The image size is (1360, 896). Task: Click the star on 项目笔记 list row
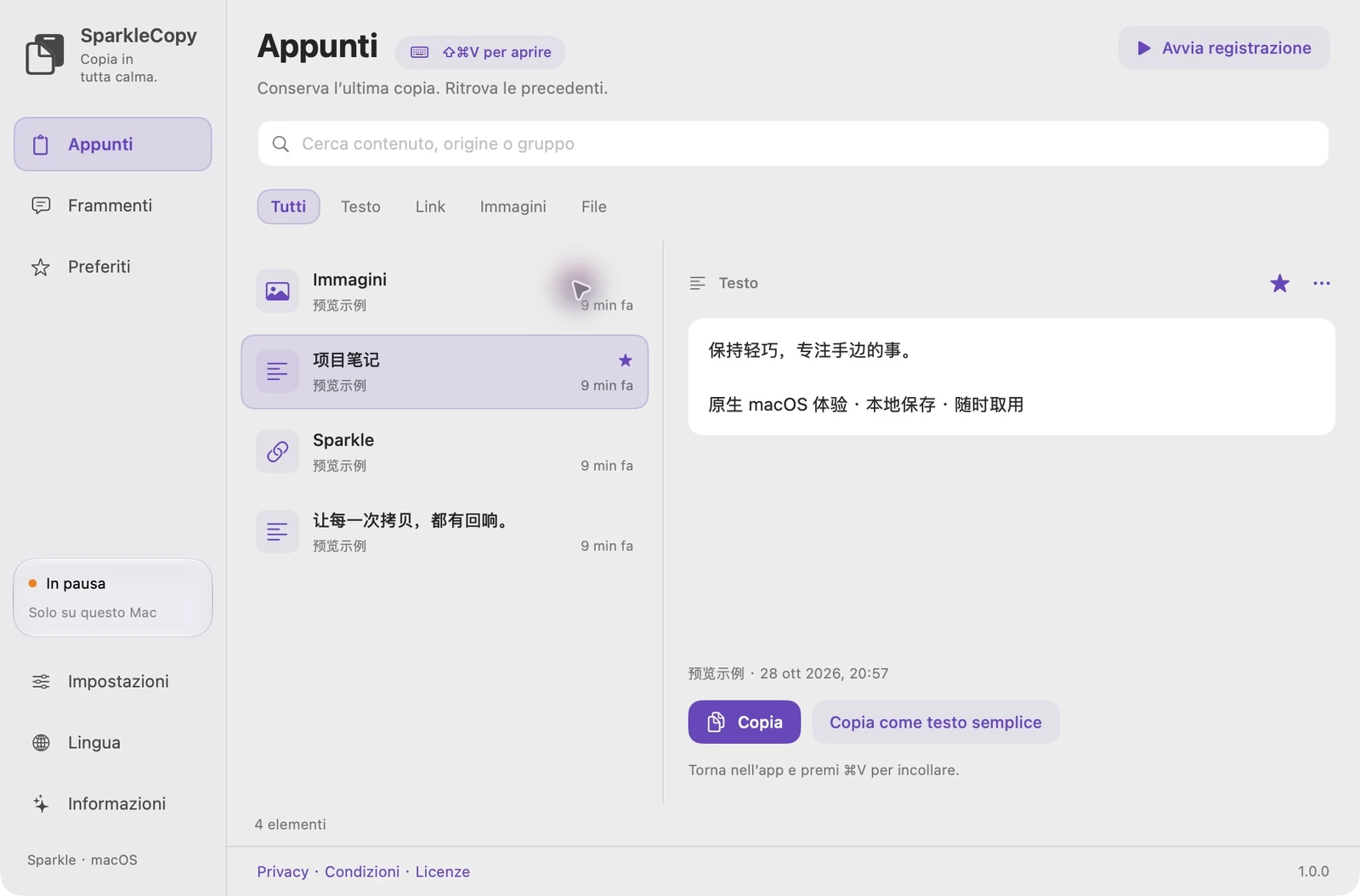(626, 360)
